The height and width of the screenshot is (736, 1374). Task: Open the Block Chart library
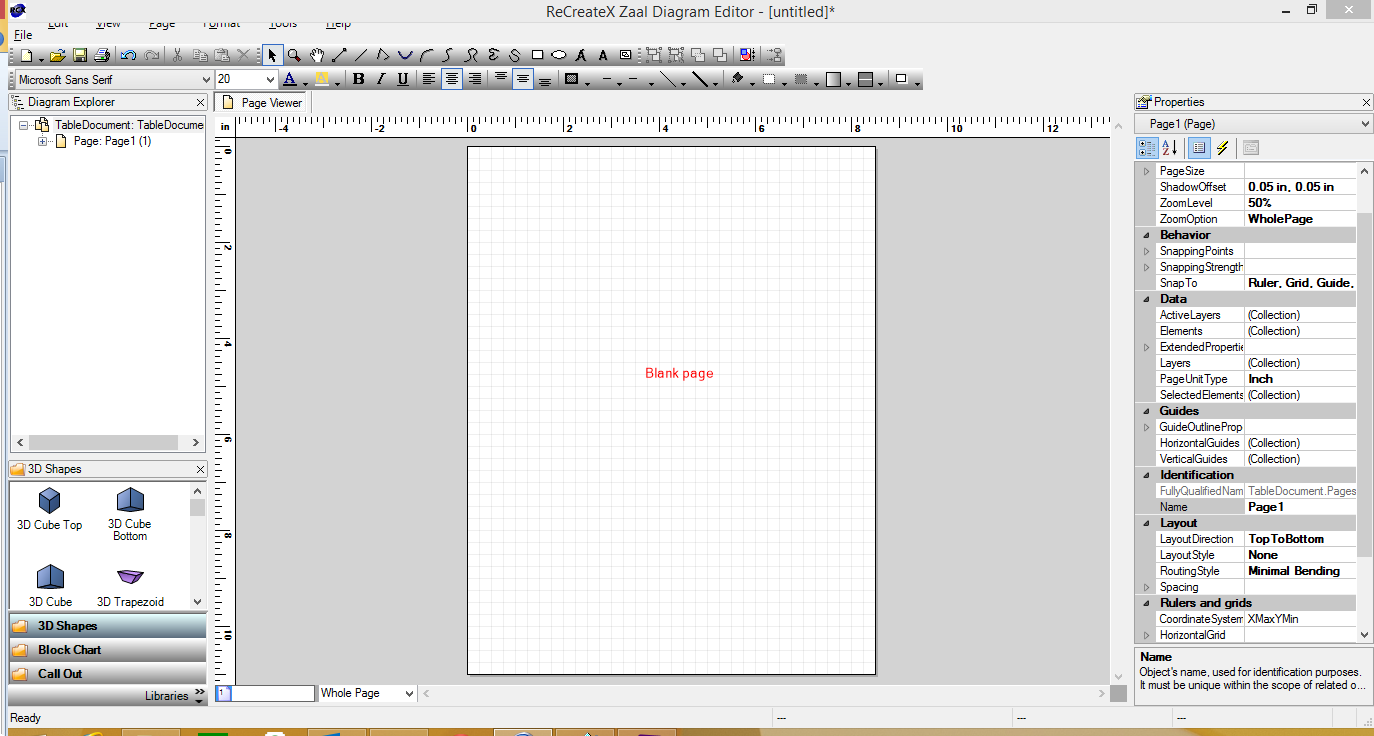point(69,650)
